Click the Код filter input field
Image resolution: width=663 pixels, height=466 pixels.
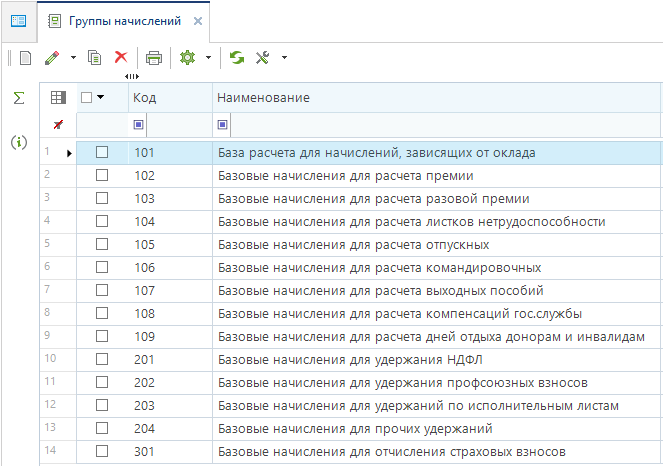[x=179, y=125]
